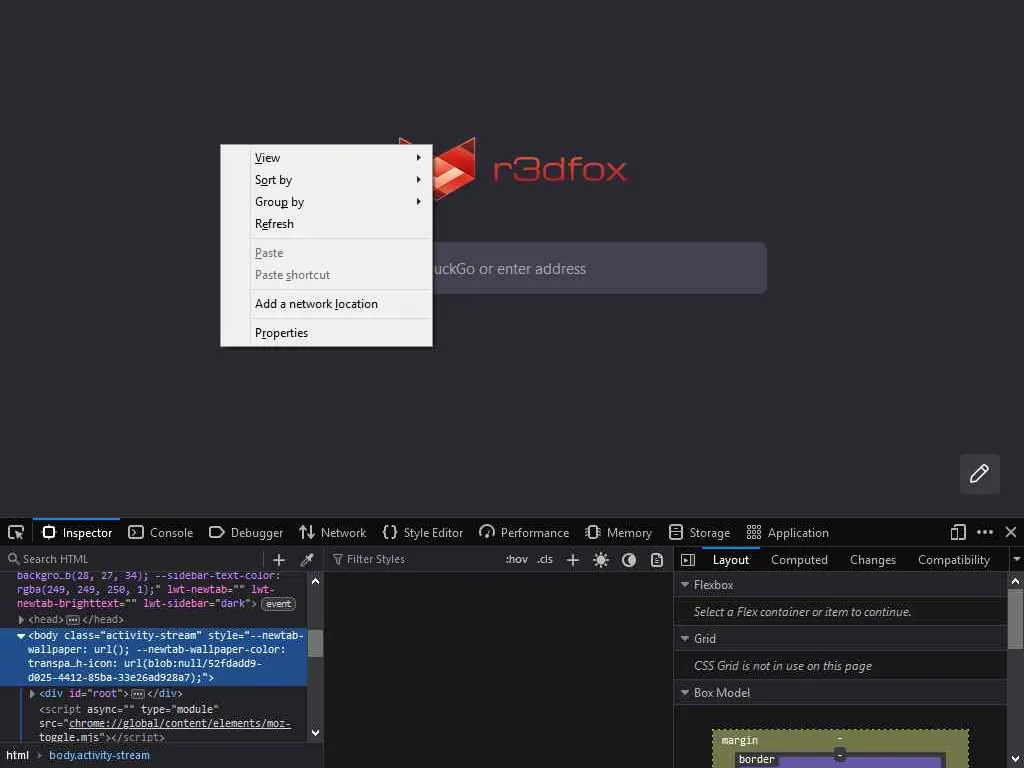Click the pencil customize new tab button
1024x768 pixels.
coord(980,473)
